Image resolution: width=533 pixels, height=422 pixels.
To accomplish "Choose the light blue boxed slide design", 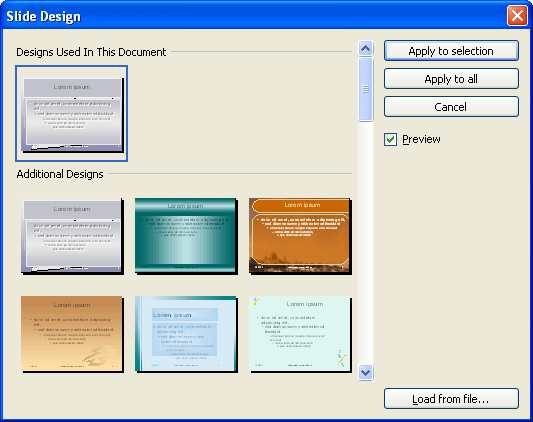I will click(x=186, y=334).
